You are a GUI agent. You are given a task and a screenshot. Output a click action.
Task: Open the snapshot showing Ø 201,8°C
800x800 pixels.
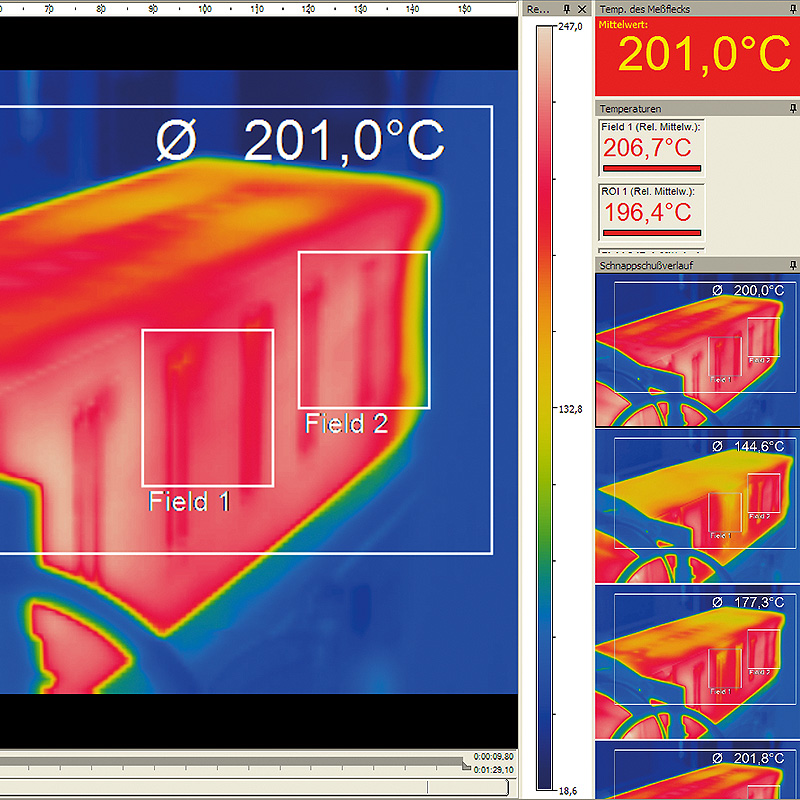pos(697,770)
